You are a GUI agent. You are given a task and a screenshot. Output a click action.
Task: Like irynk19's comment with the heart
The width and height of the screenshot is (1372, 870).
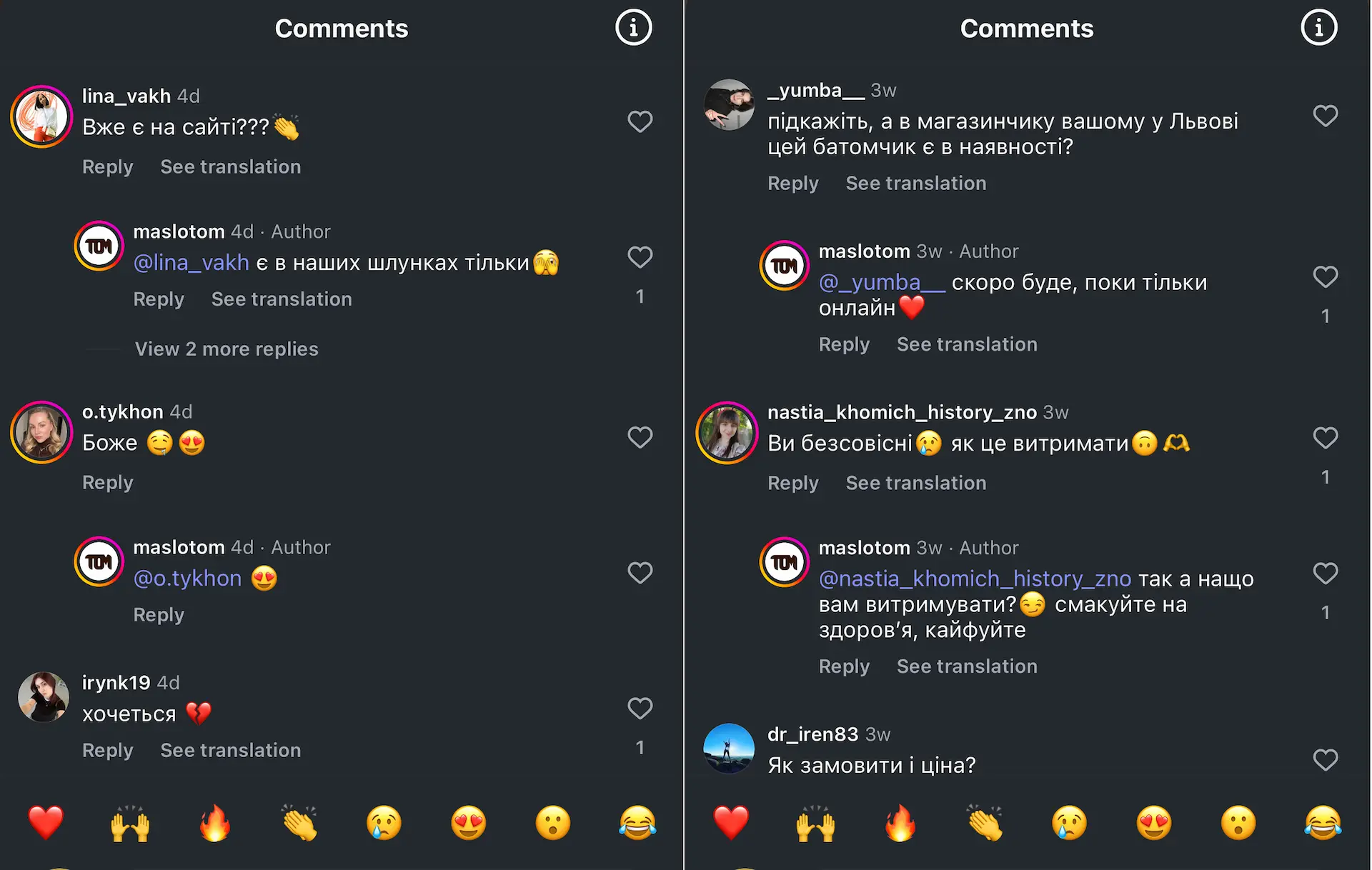pos(640,708)
